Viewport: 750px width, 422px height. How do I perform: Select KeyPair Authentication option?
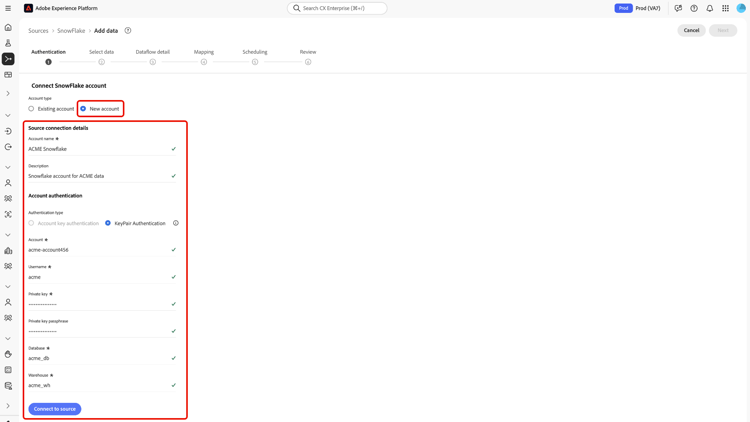(108, 223)
